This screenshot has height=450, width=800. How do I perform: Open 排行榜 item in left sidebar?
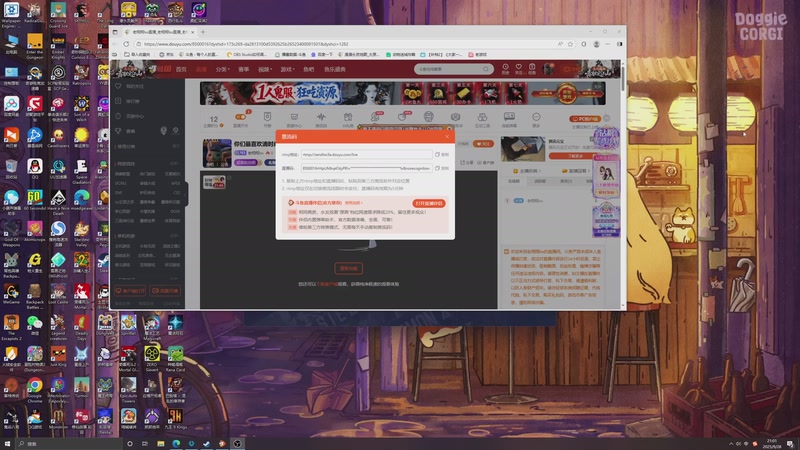pos(128,101)
